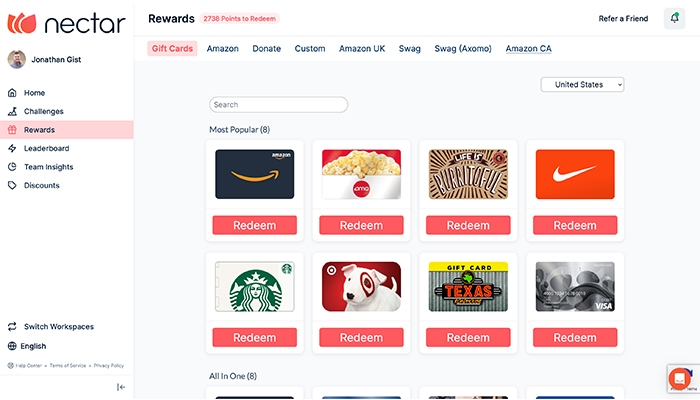Redeem the Starbucks gift card
This screenshot has height=400, width=700.
coord(254,338)
